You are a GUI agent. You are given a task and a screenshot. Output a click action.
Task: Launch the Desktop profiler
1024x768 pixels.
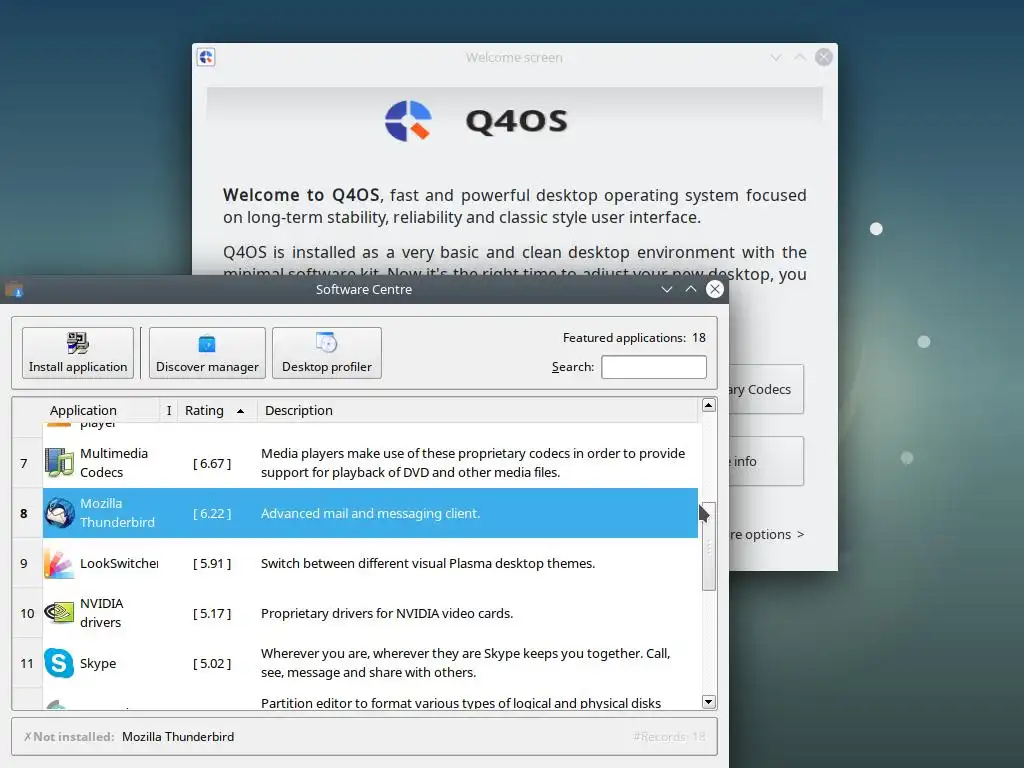(x=327, y=353)
